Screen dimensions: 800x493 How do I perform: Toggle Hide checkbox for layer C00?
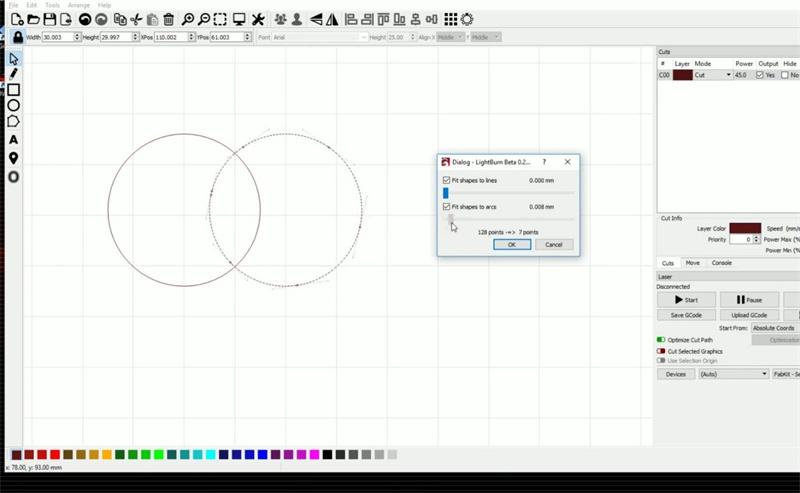coord(785,75)
